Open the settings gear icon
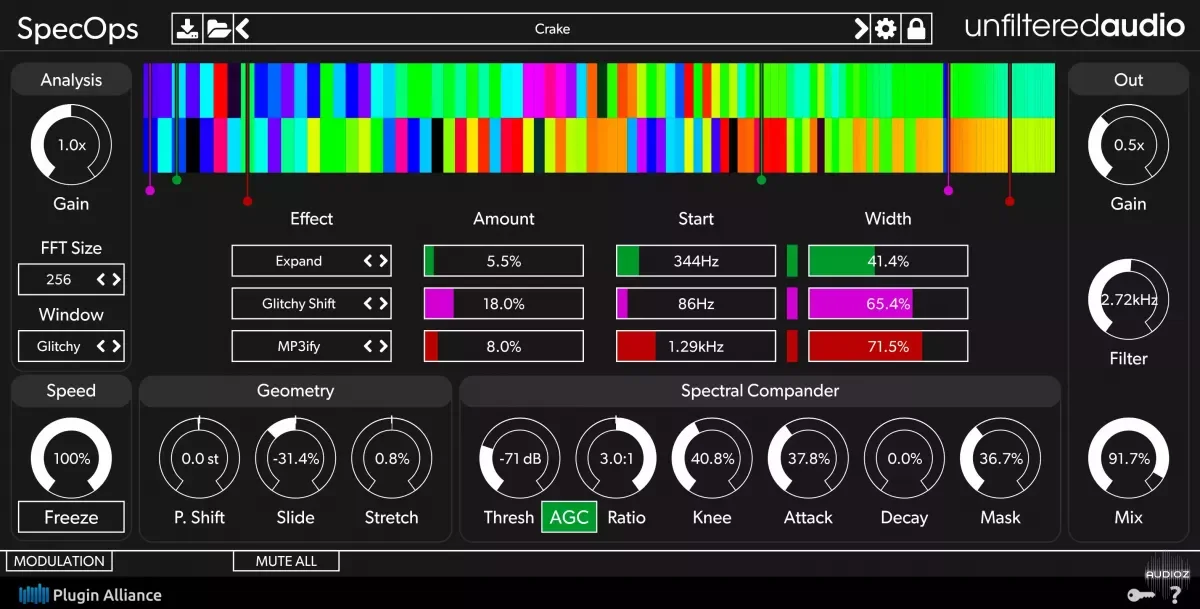 886,29
